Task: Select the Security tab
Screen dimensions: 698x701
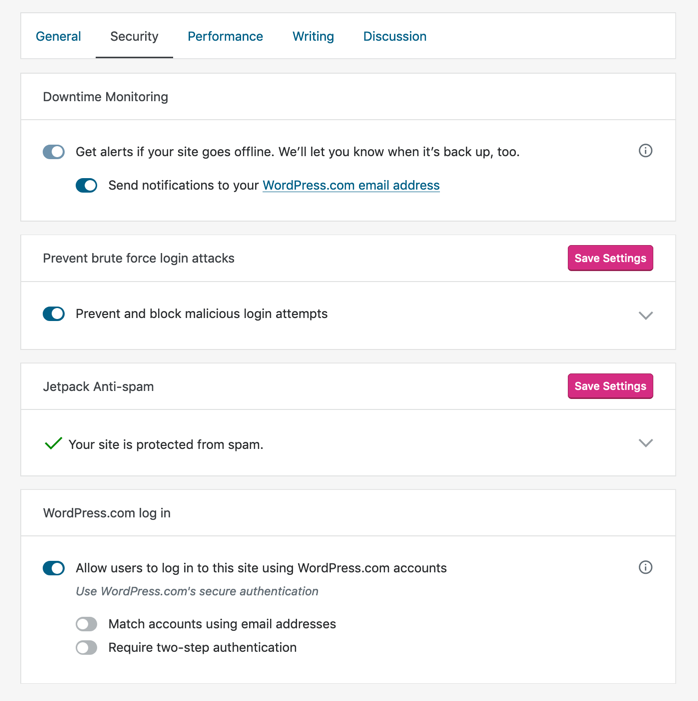Action: [134, 36]
